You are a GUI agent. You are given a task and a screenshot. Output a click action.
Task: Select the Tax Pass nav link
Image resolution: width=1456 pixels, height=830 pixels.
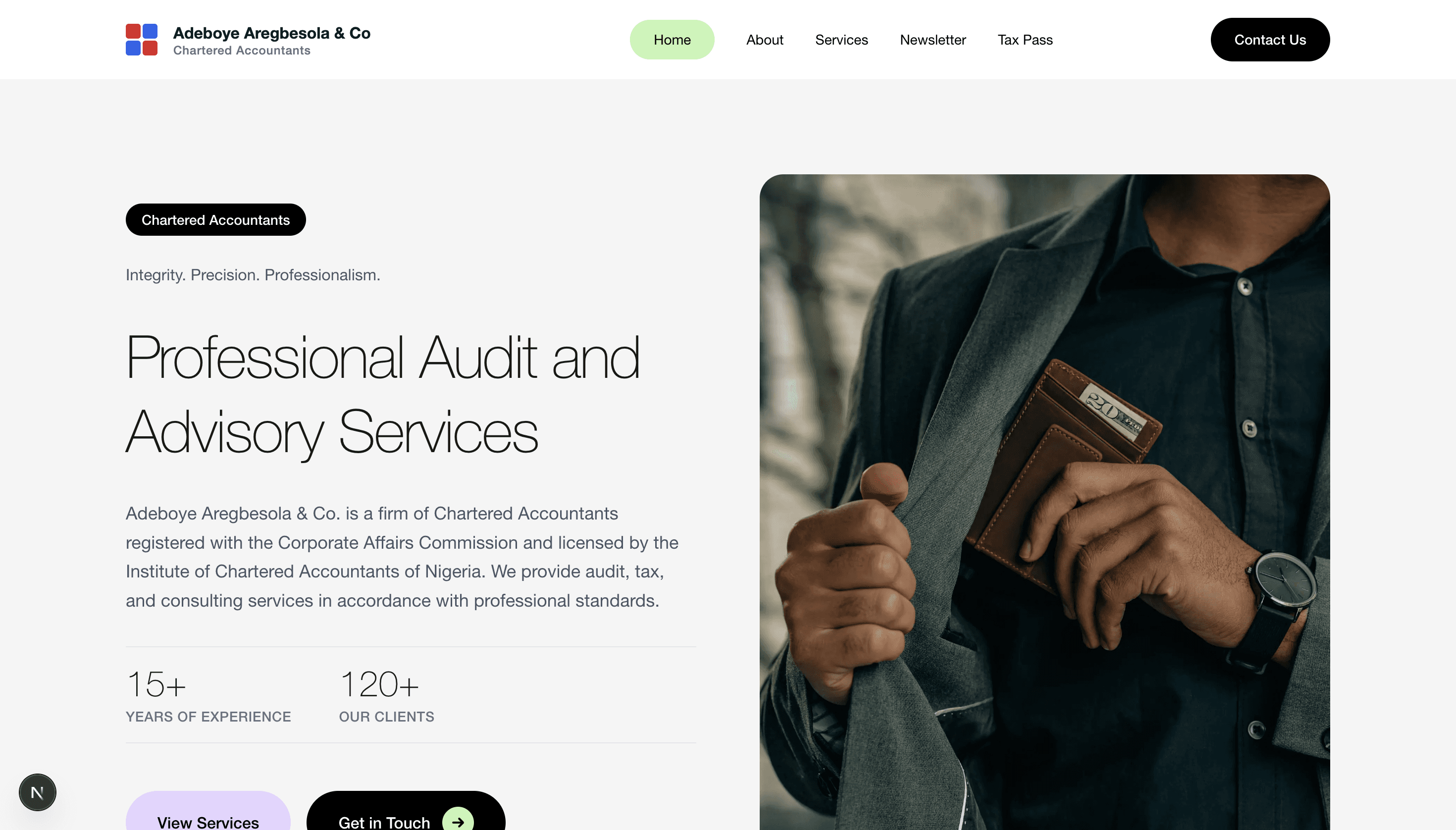pyautogui.click(x=1025, y=40)
